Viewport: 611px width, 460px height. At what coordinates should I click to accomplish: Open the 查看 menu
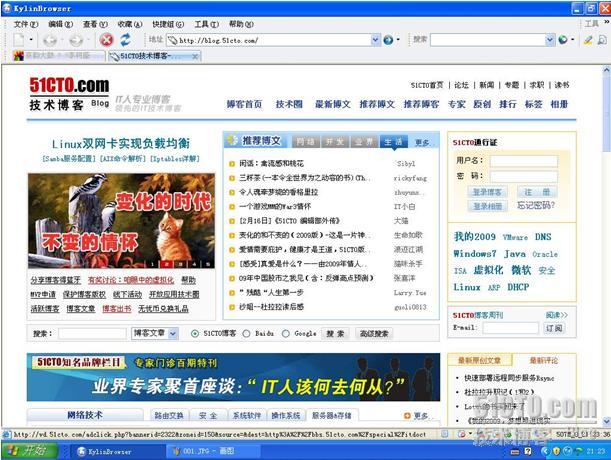[95, 24]
